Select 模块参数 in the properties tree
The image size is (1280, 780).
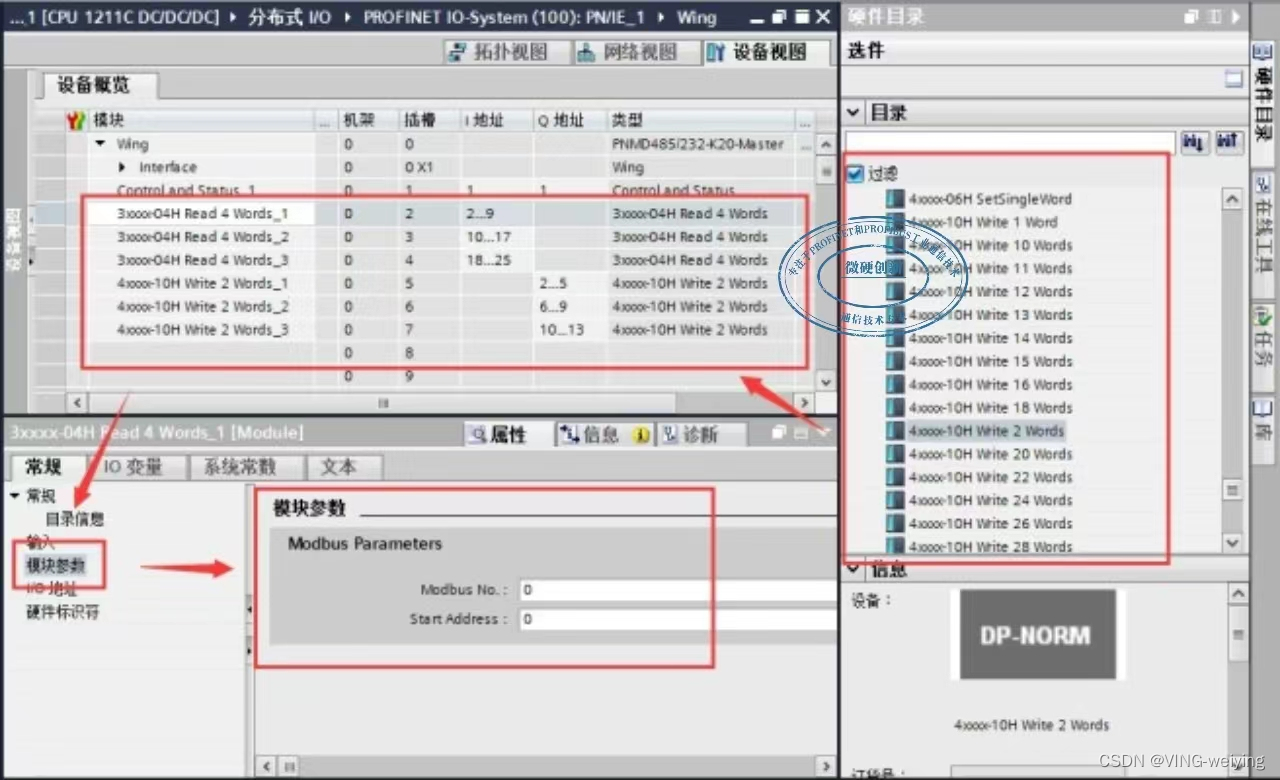coord(56,565)
